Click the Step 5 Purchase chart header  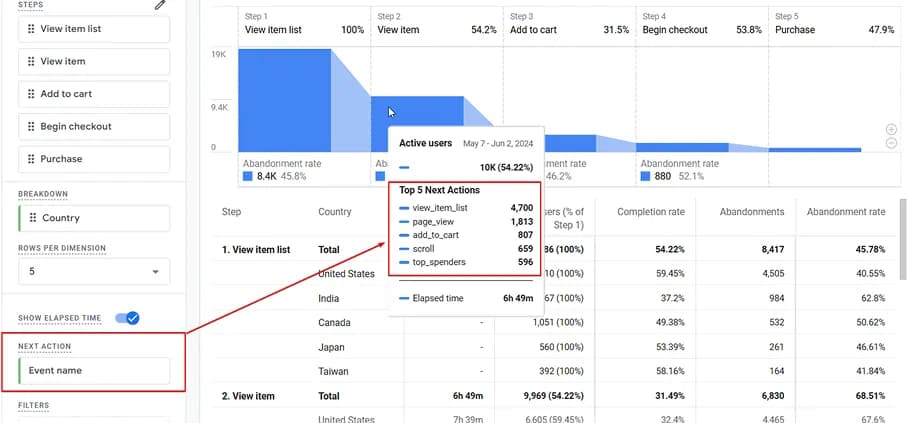835,24
